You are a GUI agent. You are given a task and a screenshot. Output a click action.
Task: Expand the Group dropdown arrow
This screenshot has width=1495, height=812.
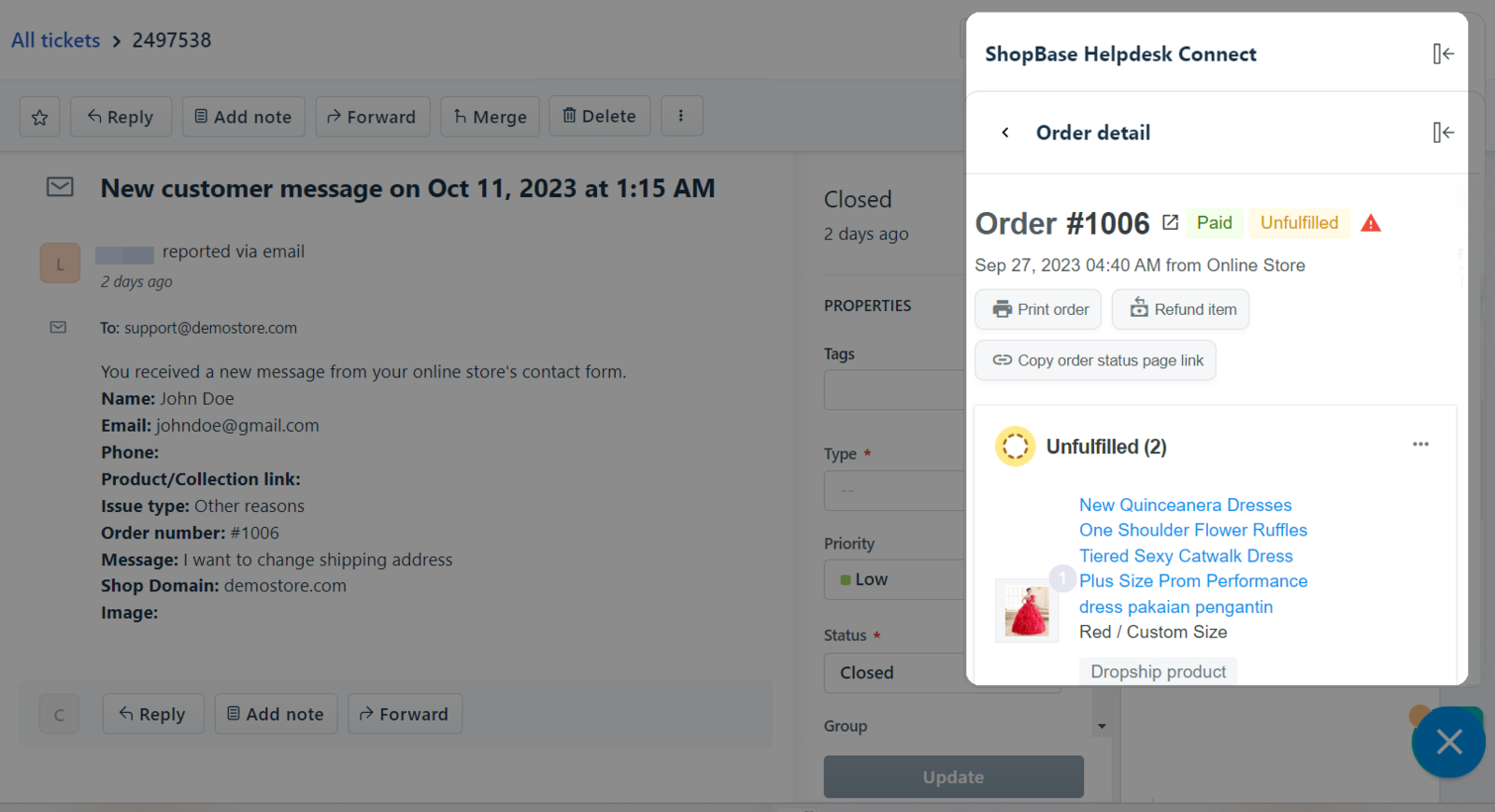(x=1102, y=726)
